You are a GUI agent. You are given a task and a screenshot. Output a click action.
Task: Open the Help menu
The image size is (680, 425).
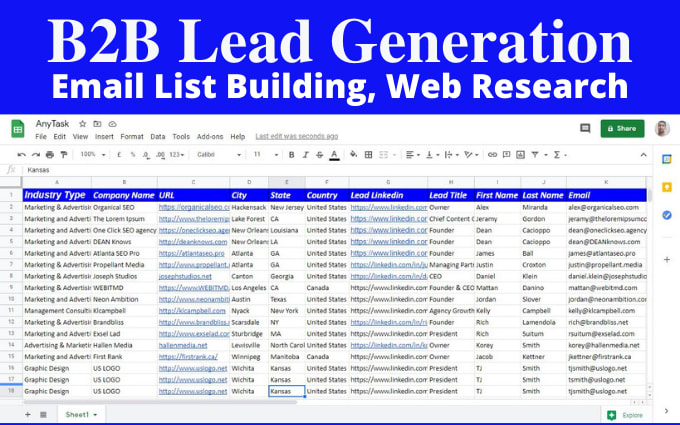pos(238,137)
